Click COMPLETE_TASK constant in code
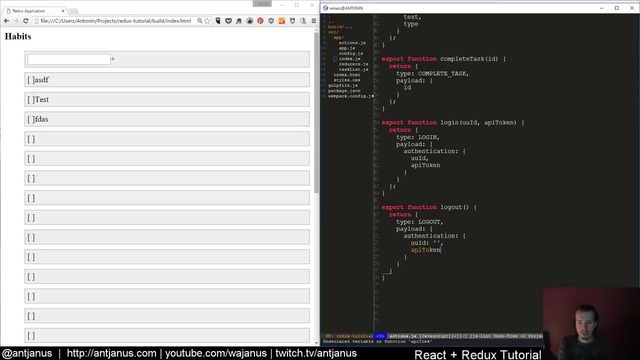This screenshot has width=640, height=360. [x=443, y=73]
